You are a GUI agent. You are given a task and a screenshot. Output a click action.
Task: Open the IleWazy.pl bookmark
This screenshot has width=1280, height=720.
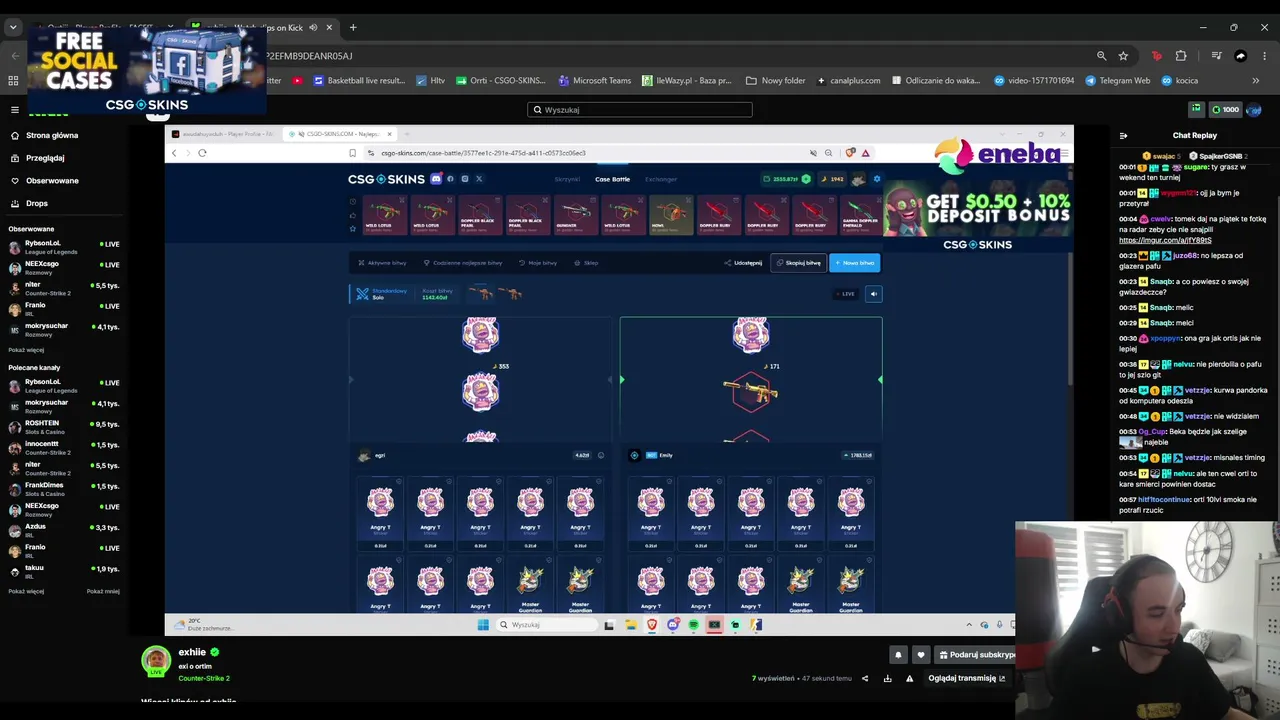pyautogui.click(x=687, y=80)
